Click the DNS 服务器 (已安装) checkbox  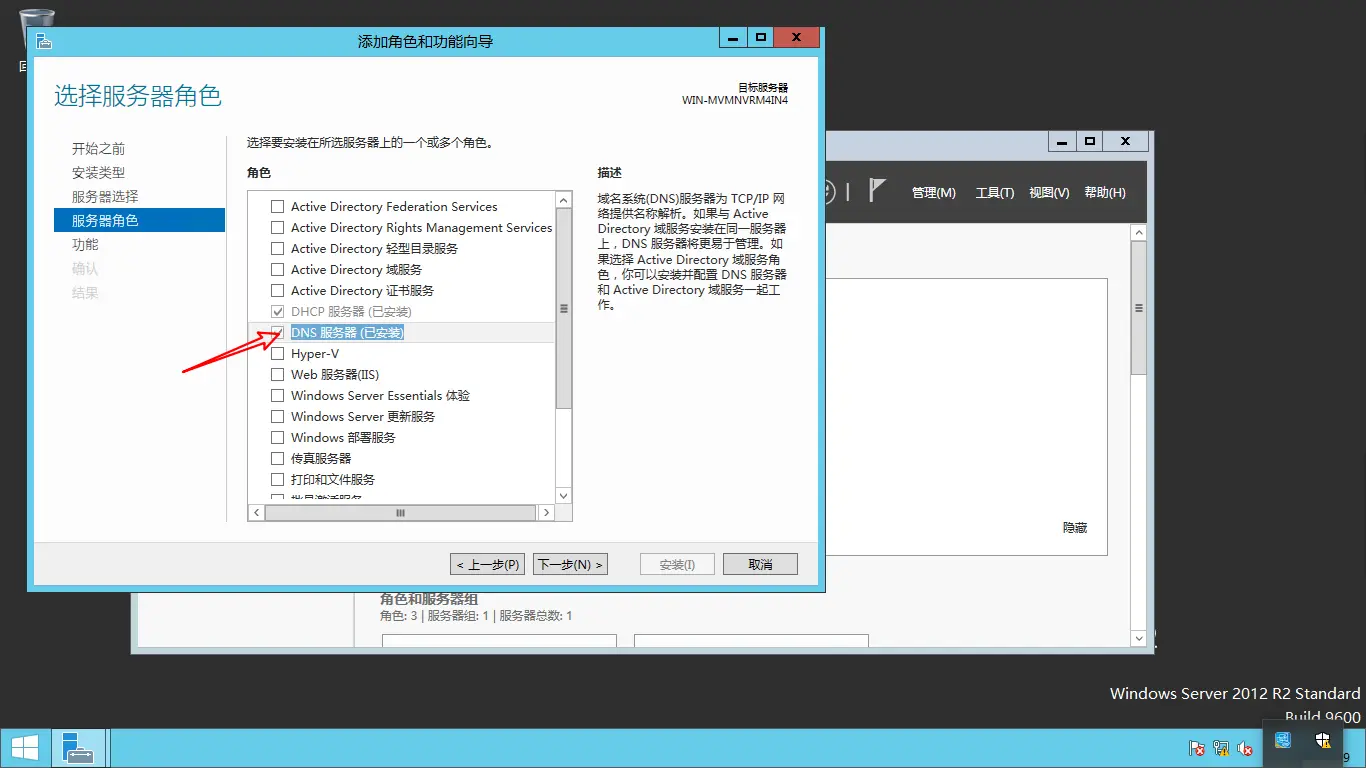click(x=278, y=333)
